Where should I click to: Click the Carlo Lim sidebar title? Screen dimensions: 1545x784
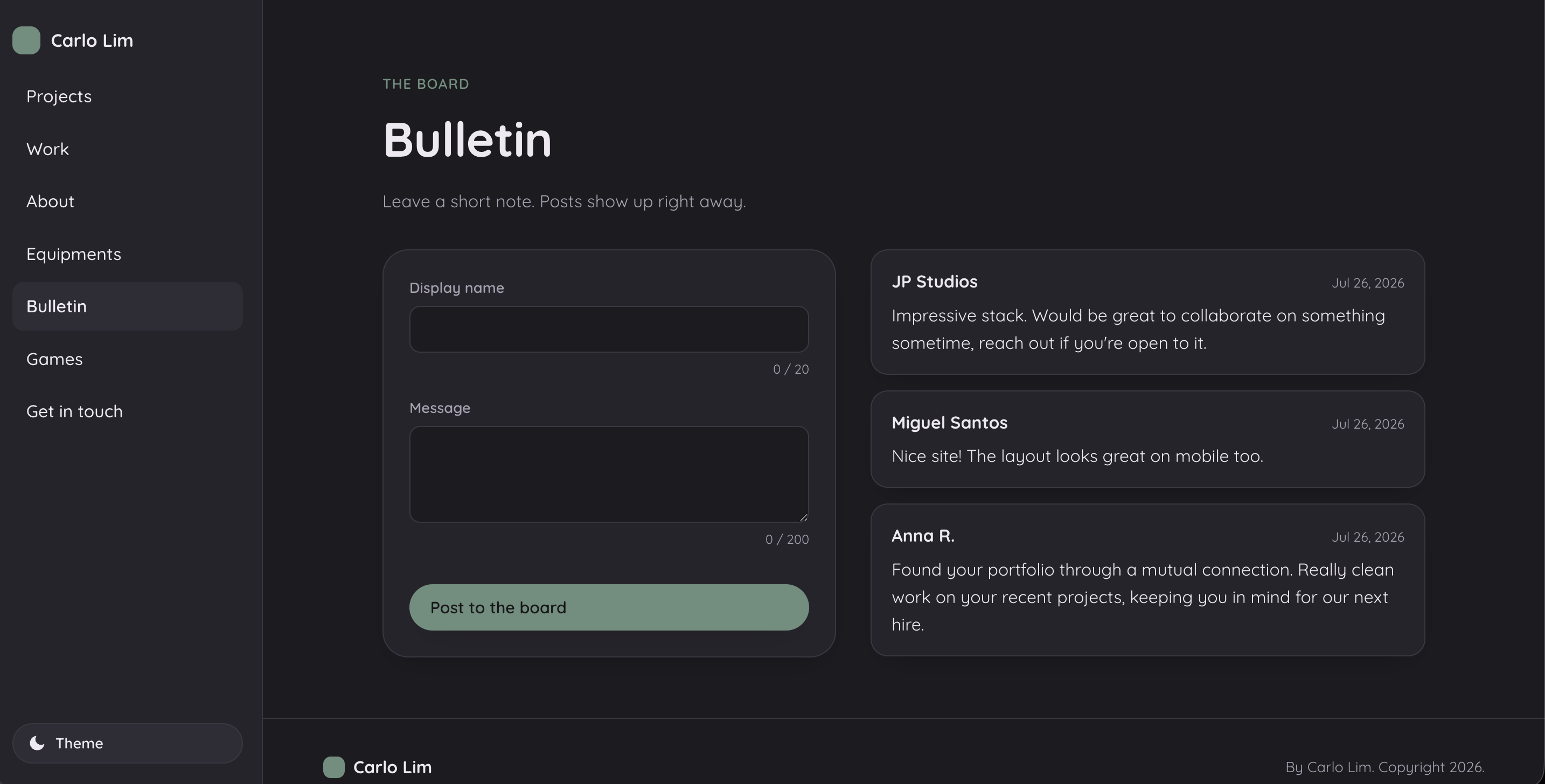[x=92, y=40]
